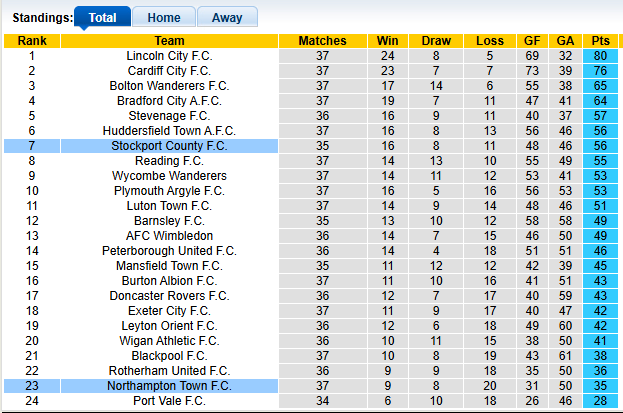Select Bolton Wanderers F.C. in the table
Image resolution: width=623 pixels, height=413 pixels.
169,86
